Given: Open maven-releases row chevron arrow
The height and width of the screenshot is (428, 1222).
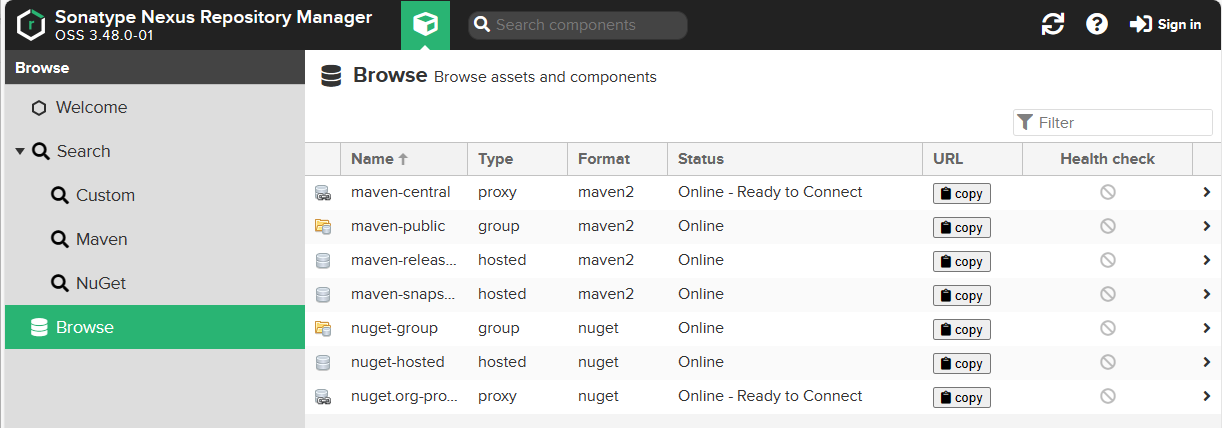Looking at the screenshot, I should click(x=1207, y=260).
